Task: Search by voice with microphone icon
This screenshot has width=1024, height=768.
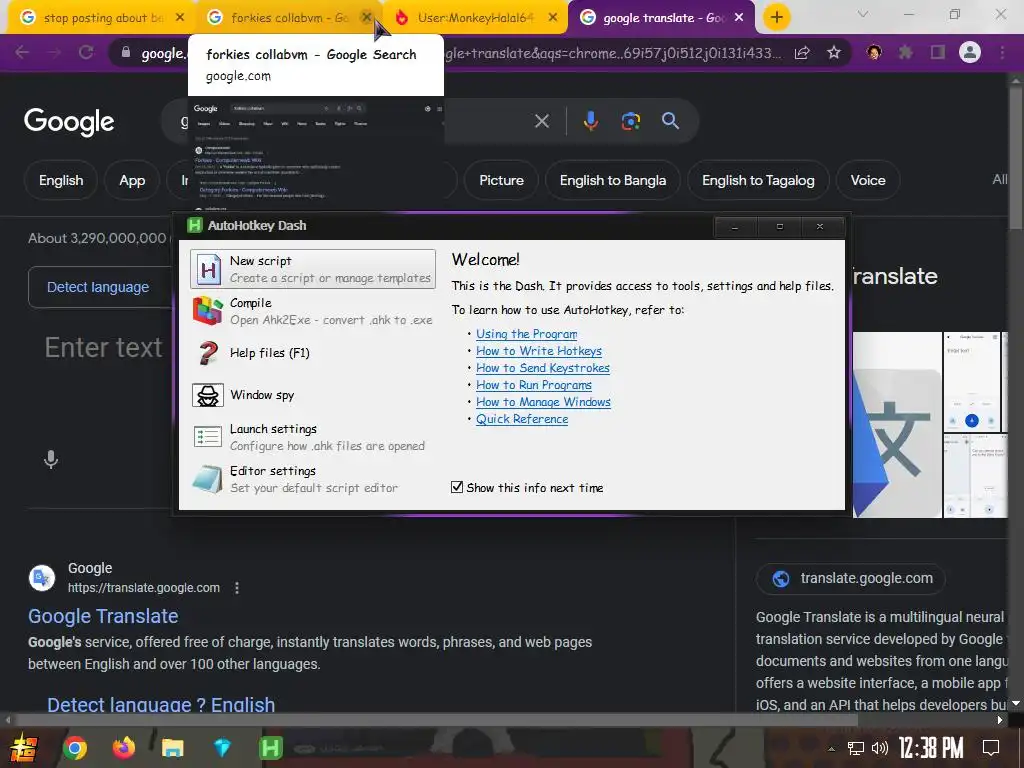Action: point(590,121)
